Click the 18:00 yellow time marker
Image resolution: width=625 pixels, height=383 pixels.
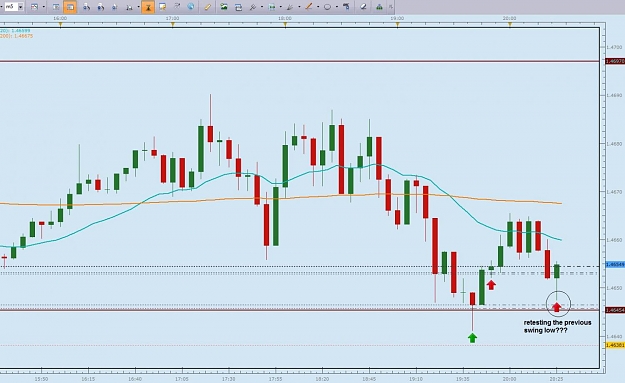285,24
